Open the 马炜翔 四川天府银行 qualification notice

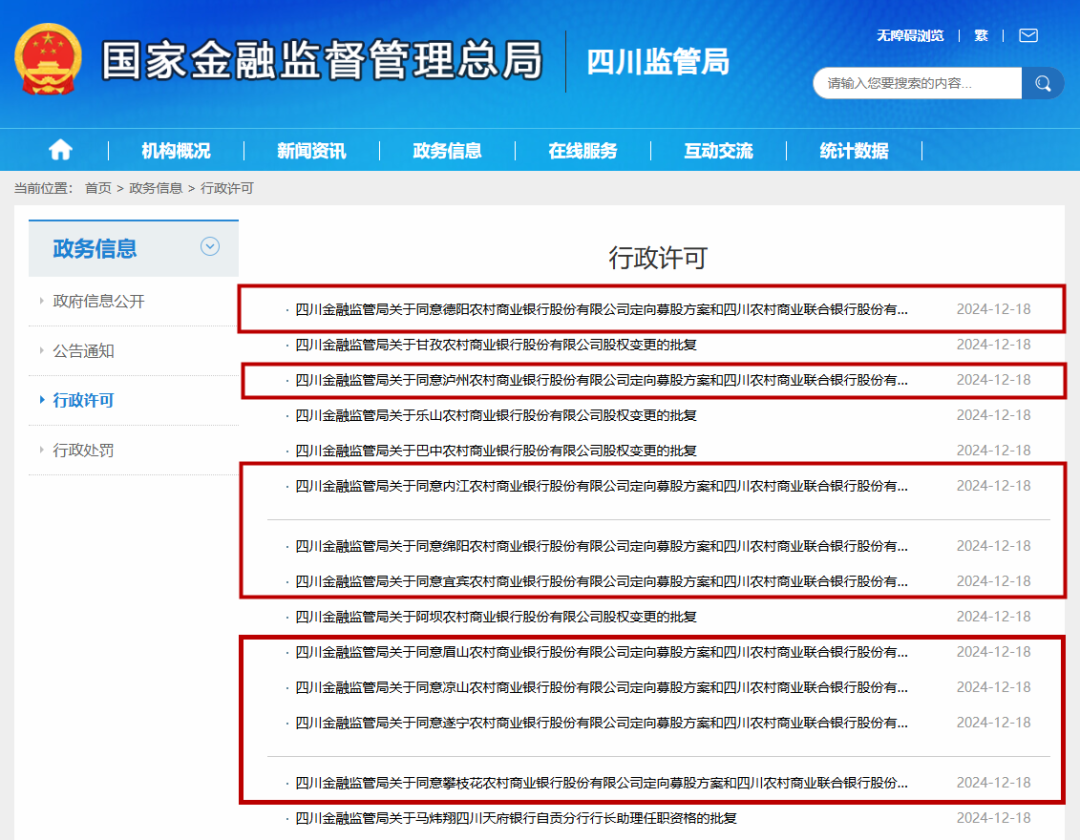tap(516, 818)
